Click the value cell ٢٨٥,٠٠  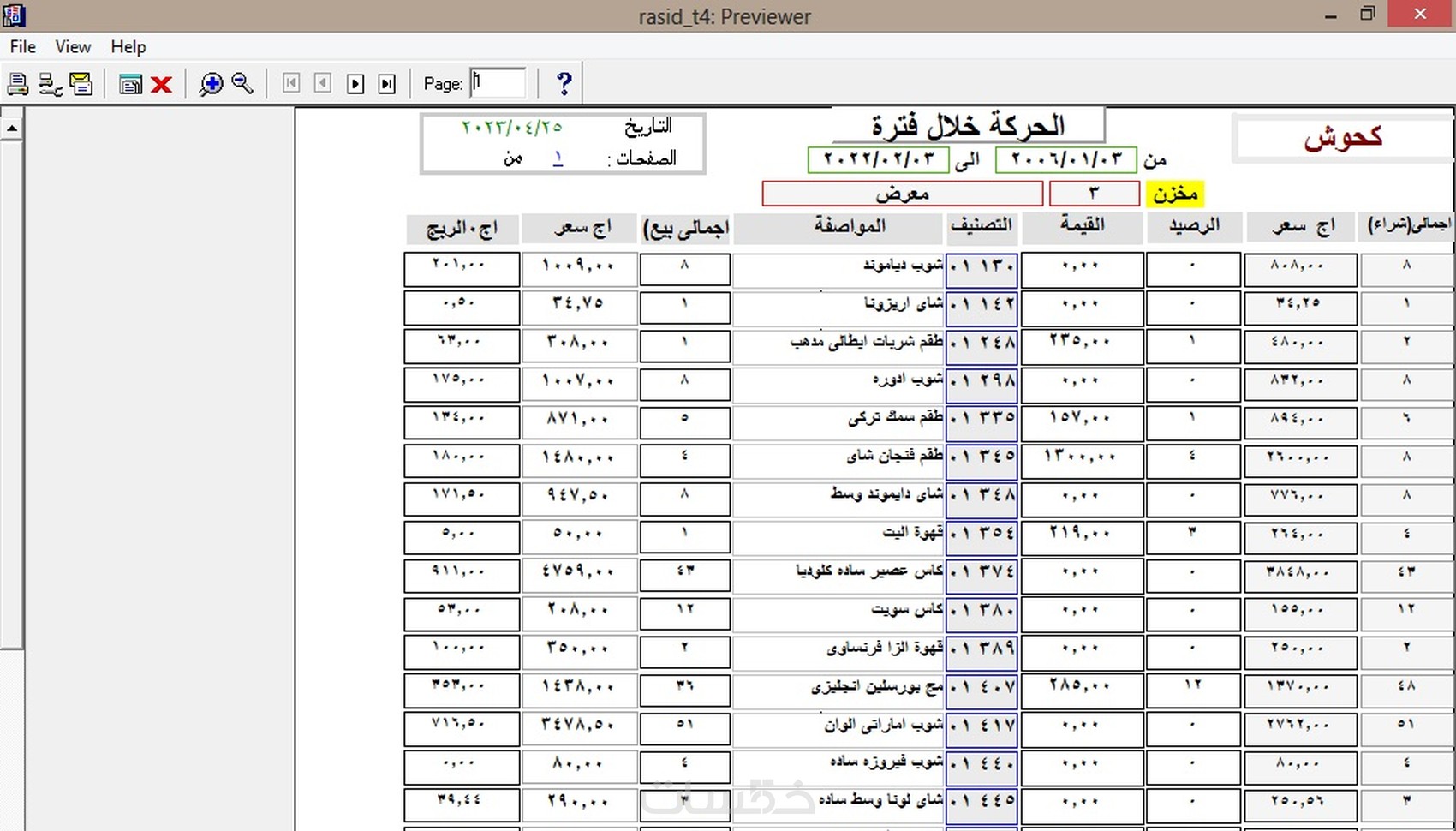[x=1083, y=690]
